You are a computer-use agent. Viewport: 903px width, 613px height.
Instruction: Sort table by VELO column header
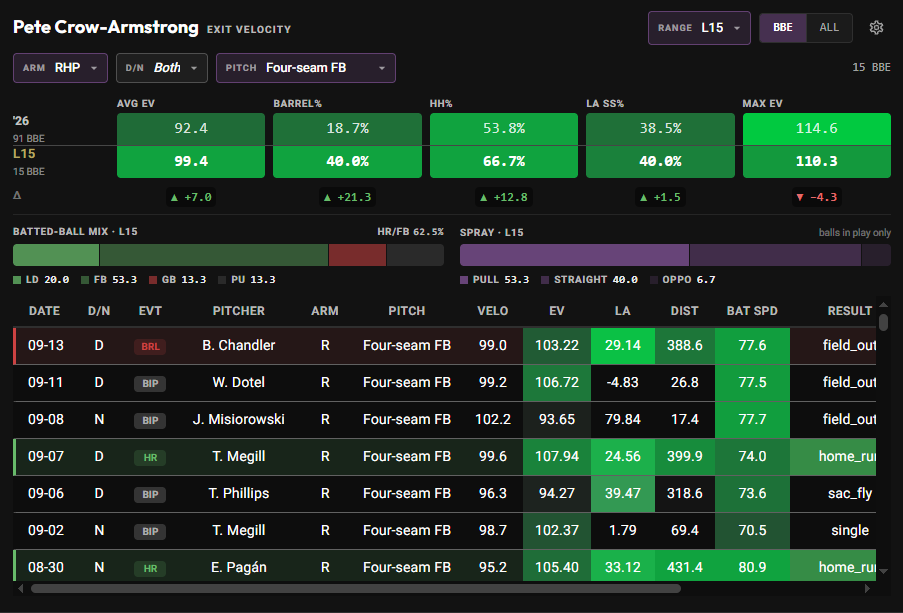(492, 311)
